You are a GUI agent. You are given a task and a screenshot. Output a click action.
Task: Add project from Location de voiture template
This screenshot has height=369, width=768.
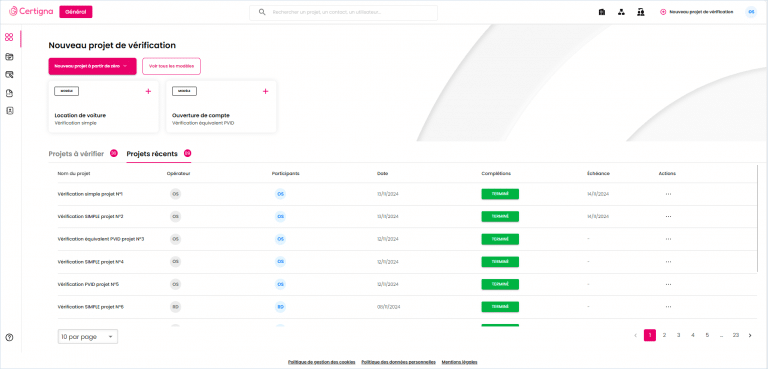pyautogui.click(x=148, y=91)
